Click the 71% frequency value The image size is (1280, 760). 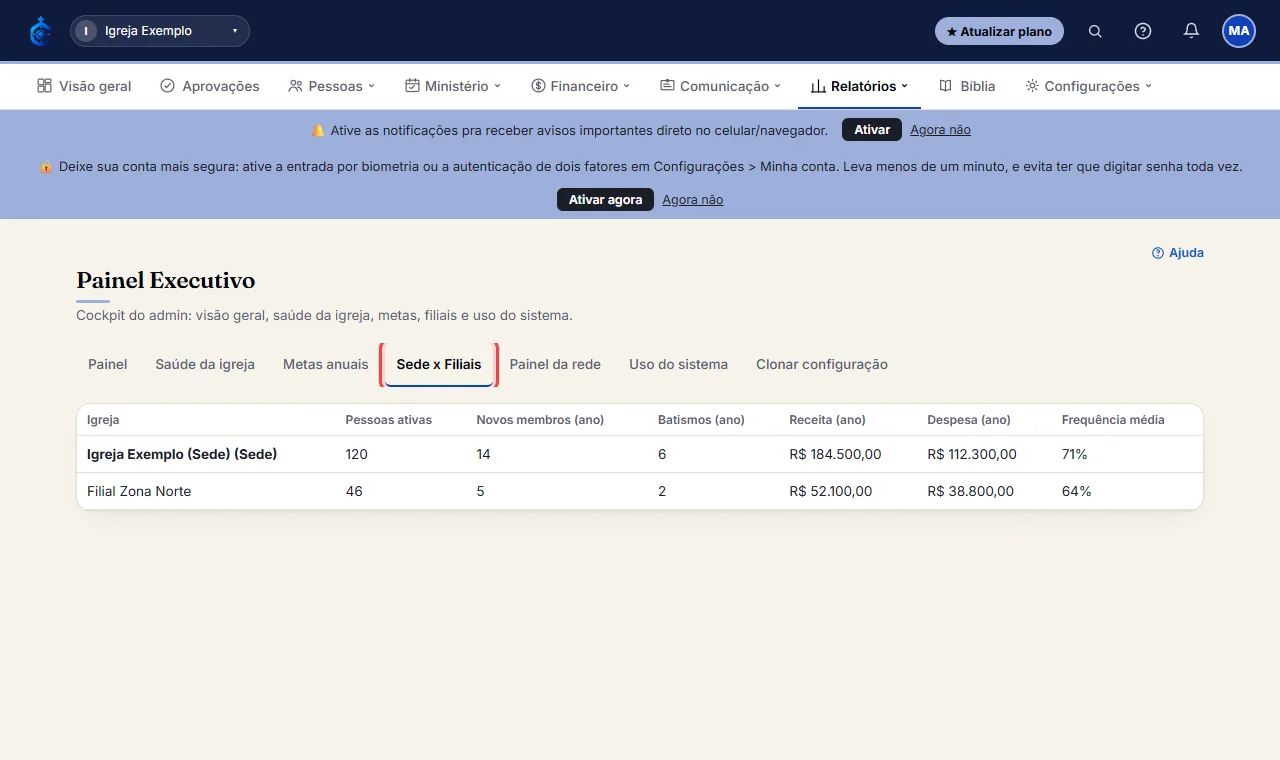click(x=1074, y=454)
